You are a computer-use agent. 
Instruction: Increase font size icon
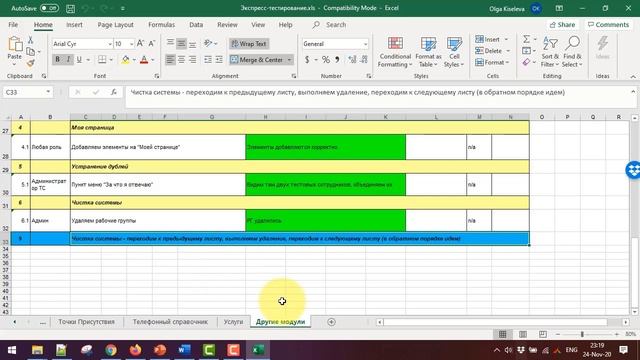[140, 44]
